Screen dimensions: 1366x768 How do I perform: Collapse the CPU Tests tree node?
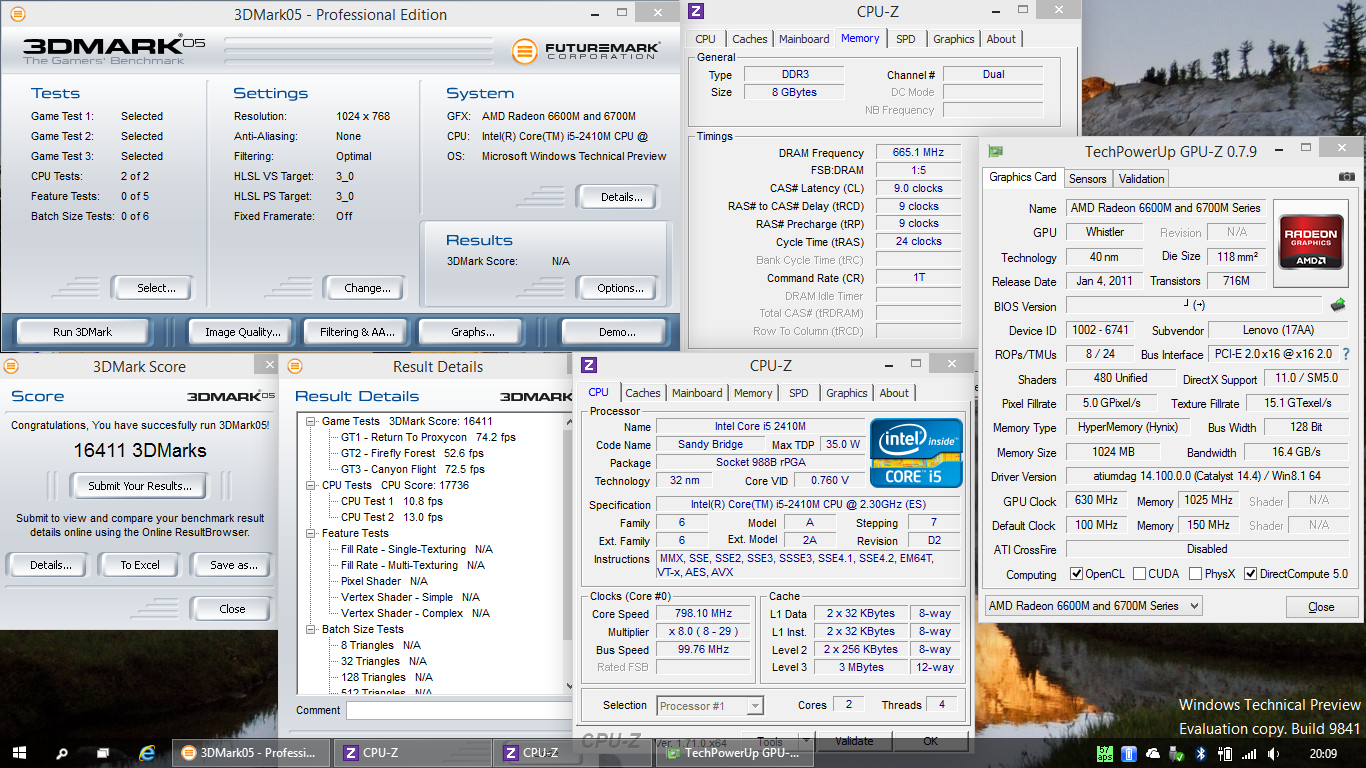[x=311, y=485]
